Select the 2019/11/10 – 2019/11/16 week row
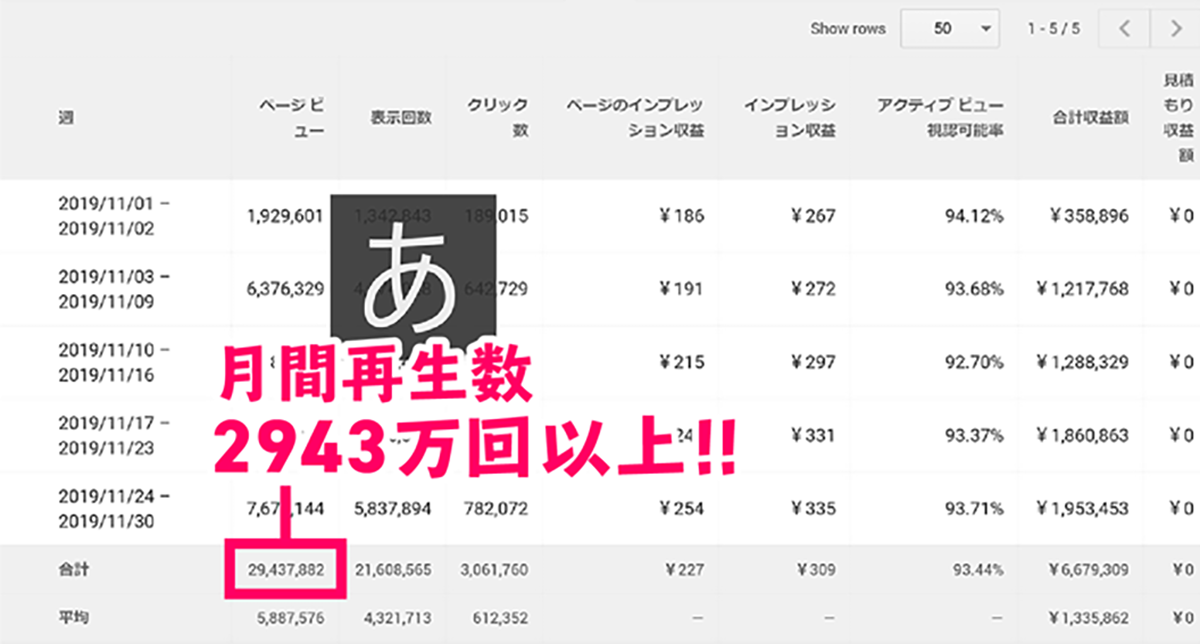This screenshot has width=1200, height=644. click(x=113, y=362)
